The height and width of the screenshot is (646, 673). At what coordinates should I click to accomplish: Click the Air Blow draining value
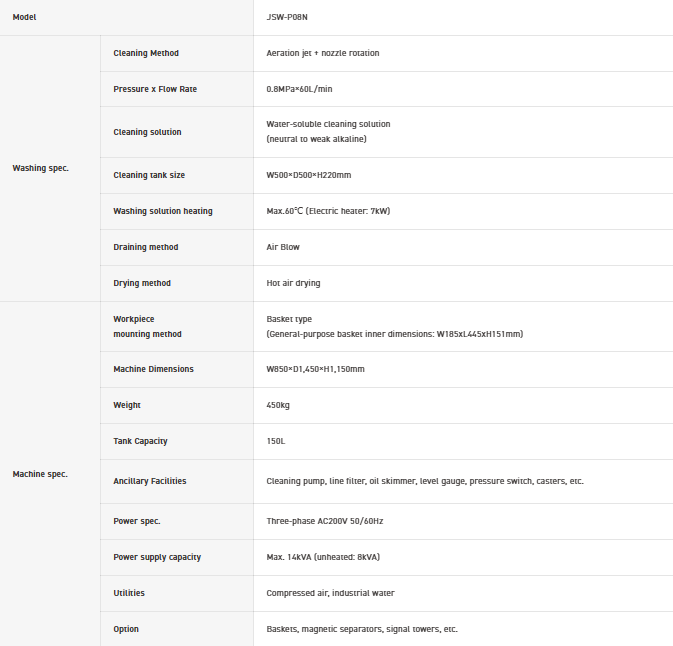coord(283,247)
